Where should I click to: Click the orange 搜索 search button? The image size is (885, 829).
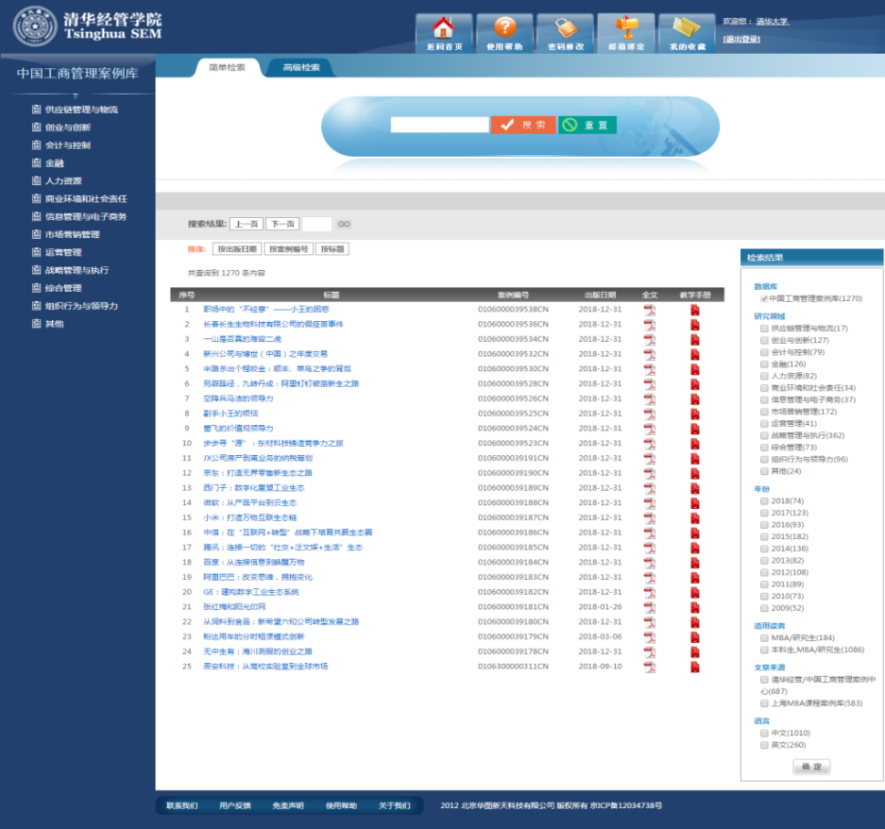tap(523, 125)
